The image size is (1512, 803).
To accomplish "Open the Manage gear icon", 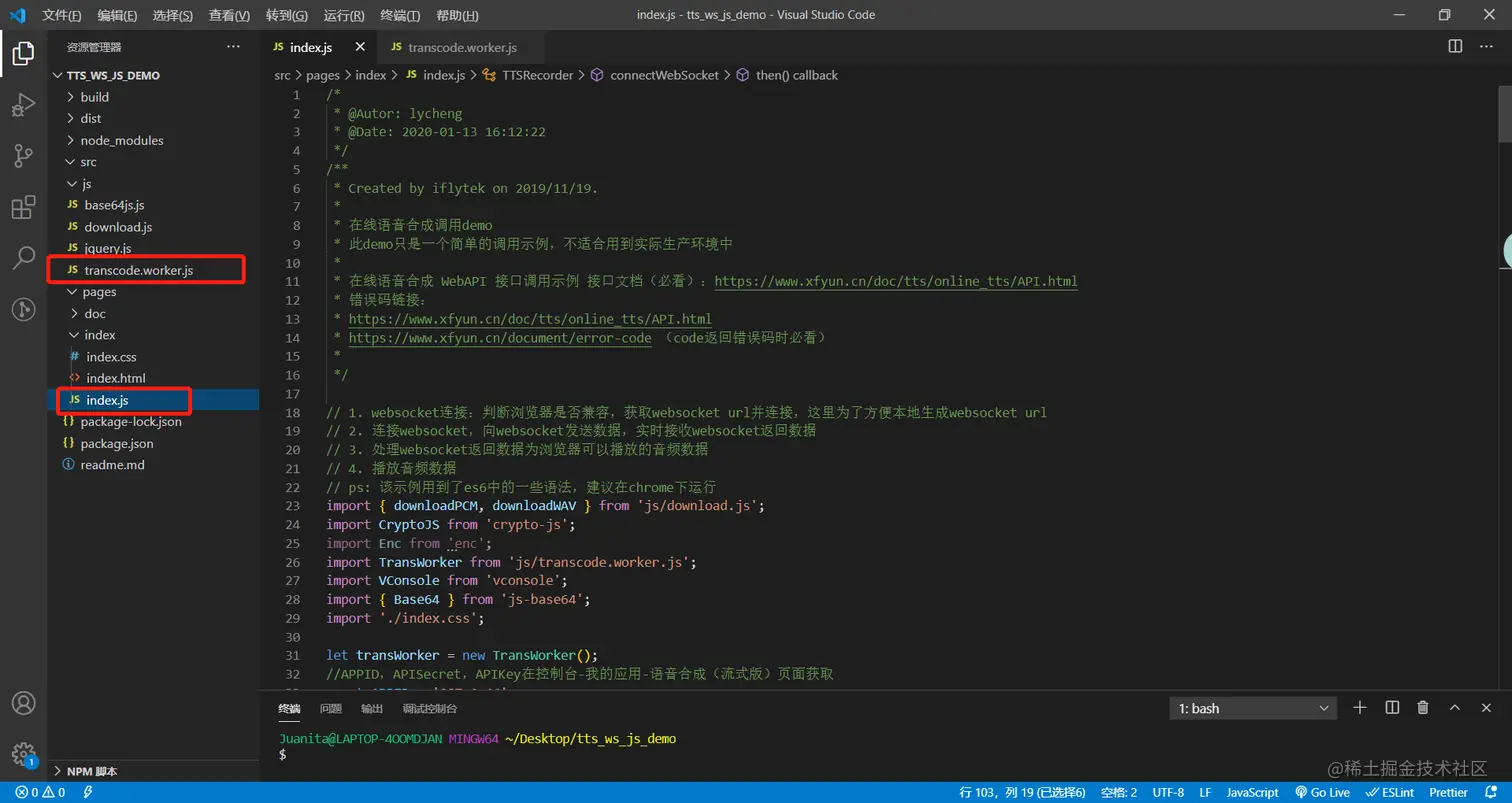I will [23, 753].
